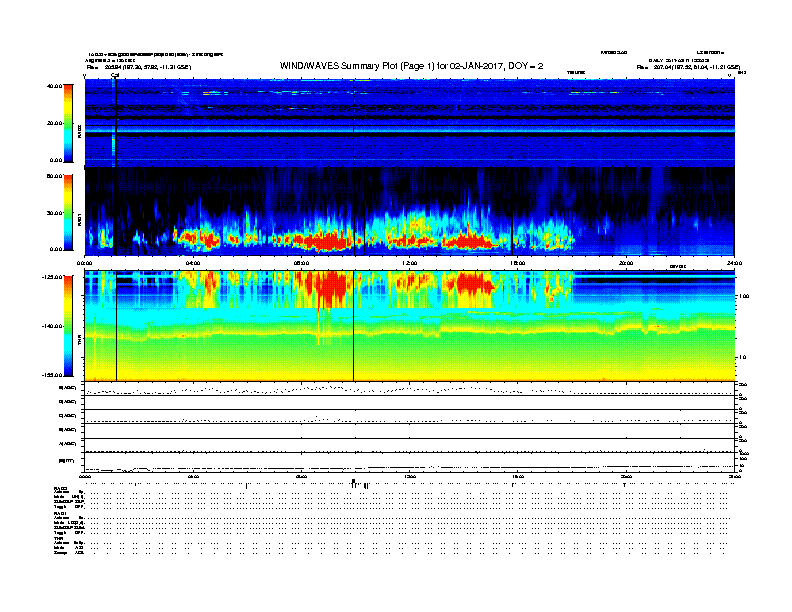
Task: Click the 10 tick on TNR right axis
Action: tap(742, 358)
